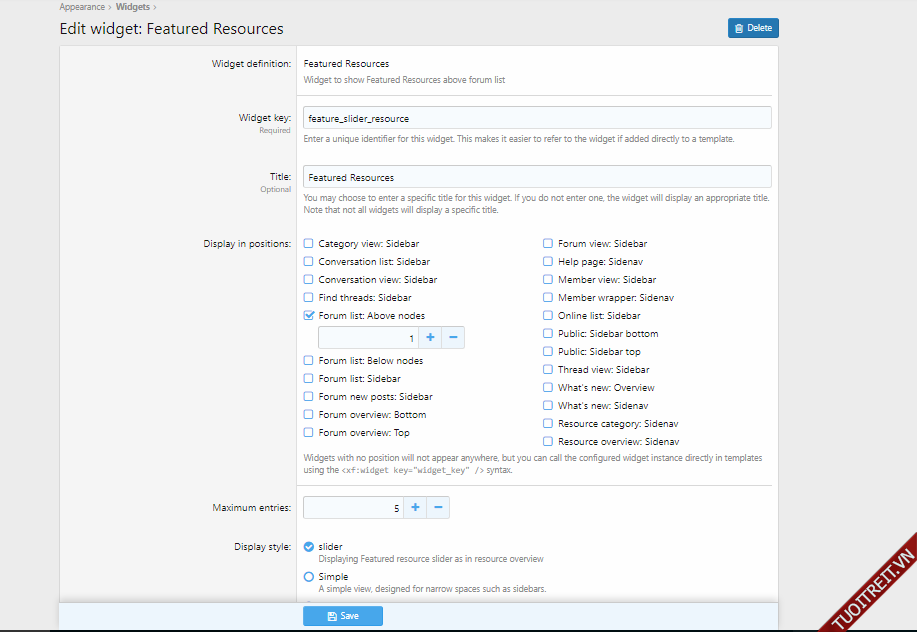Check What's new: Overview option
The image size is (917, 632).
(548, 388)
